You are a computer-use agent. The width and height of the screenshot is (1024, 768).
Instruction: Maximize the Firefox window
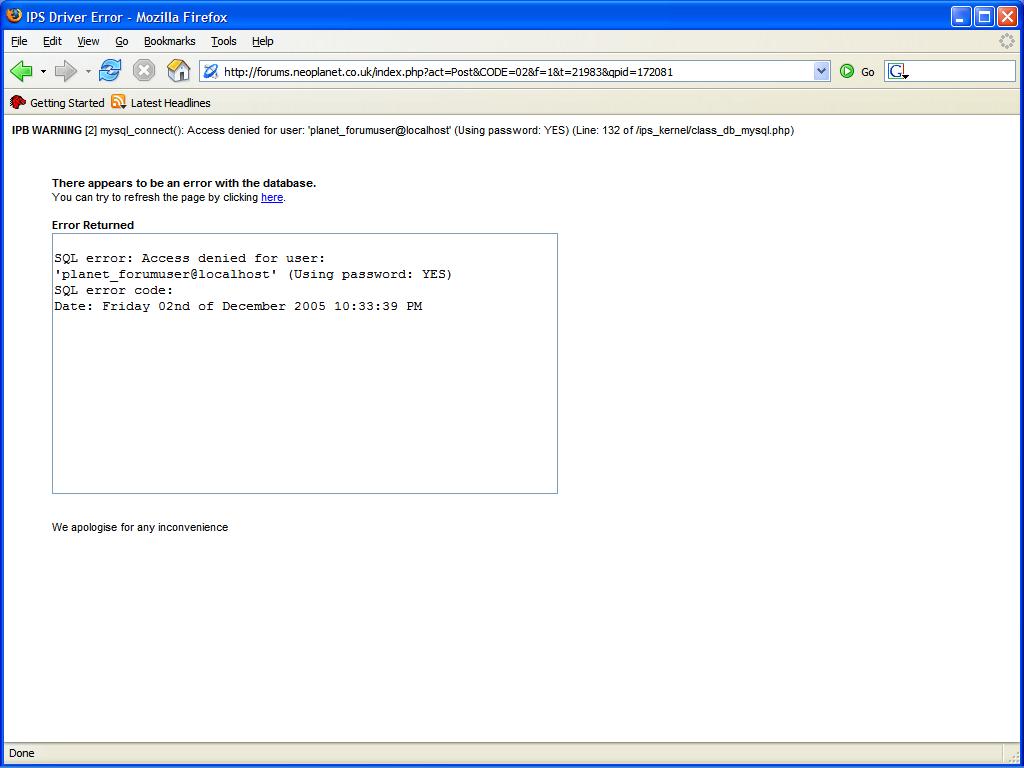tap(984, 16)
